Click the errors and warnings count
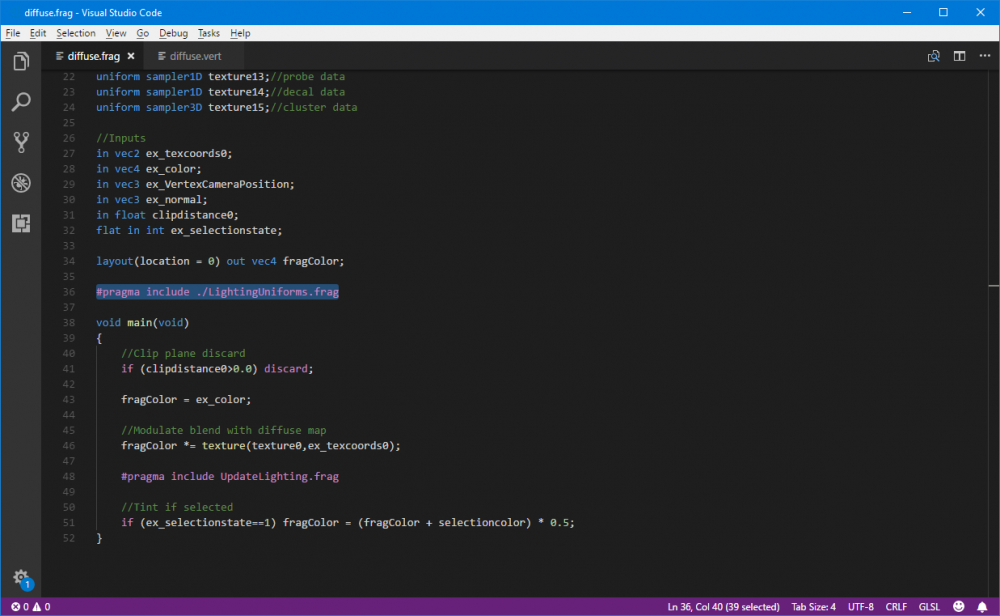The height and width of the screenshot is (616, 1000). [30, 606]
